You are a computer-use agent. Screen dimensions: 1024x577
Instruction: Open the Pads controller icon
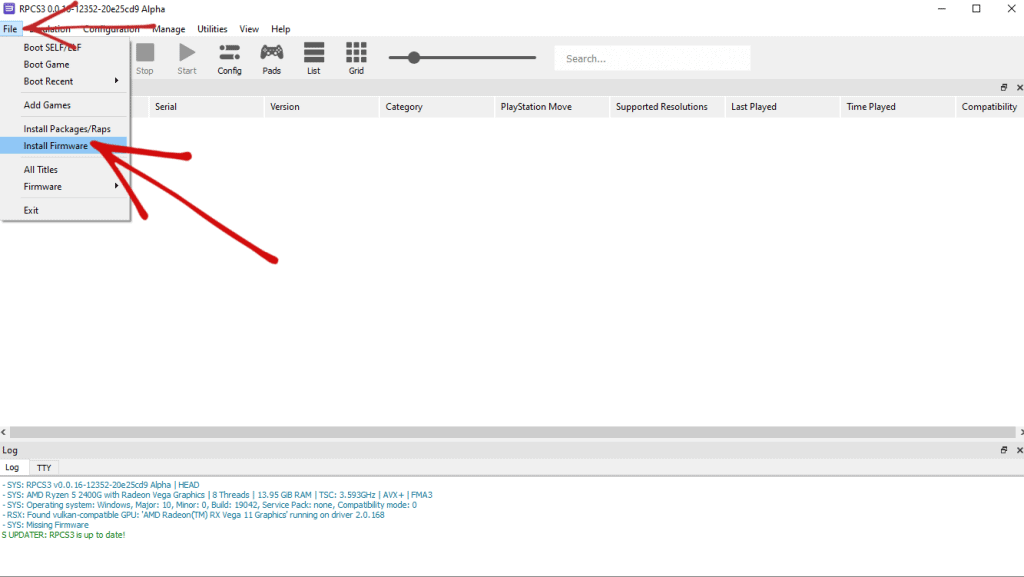click(271, 58)
